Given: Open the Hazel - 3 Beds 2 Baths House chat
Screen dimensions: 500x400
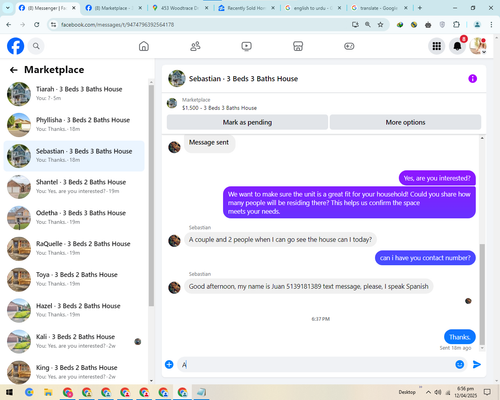Looking at the screenshot, I should [74, 310].
